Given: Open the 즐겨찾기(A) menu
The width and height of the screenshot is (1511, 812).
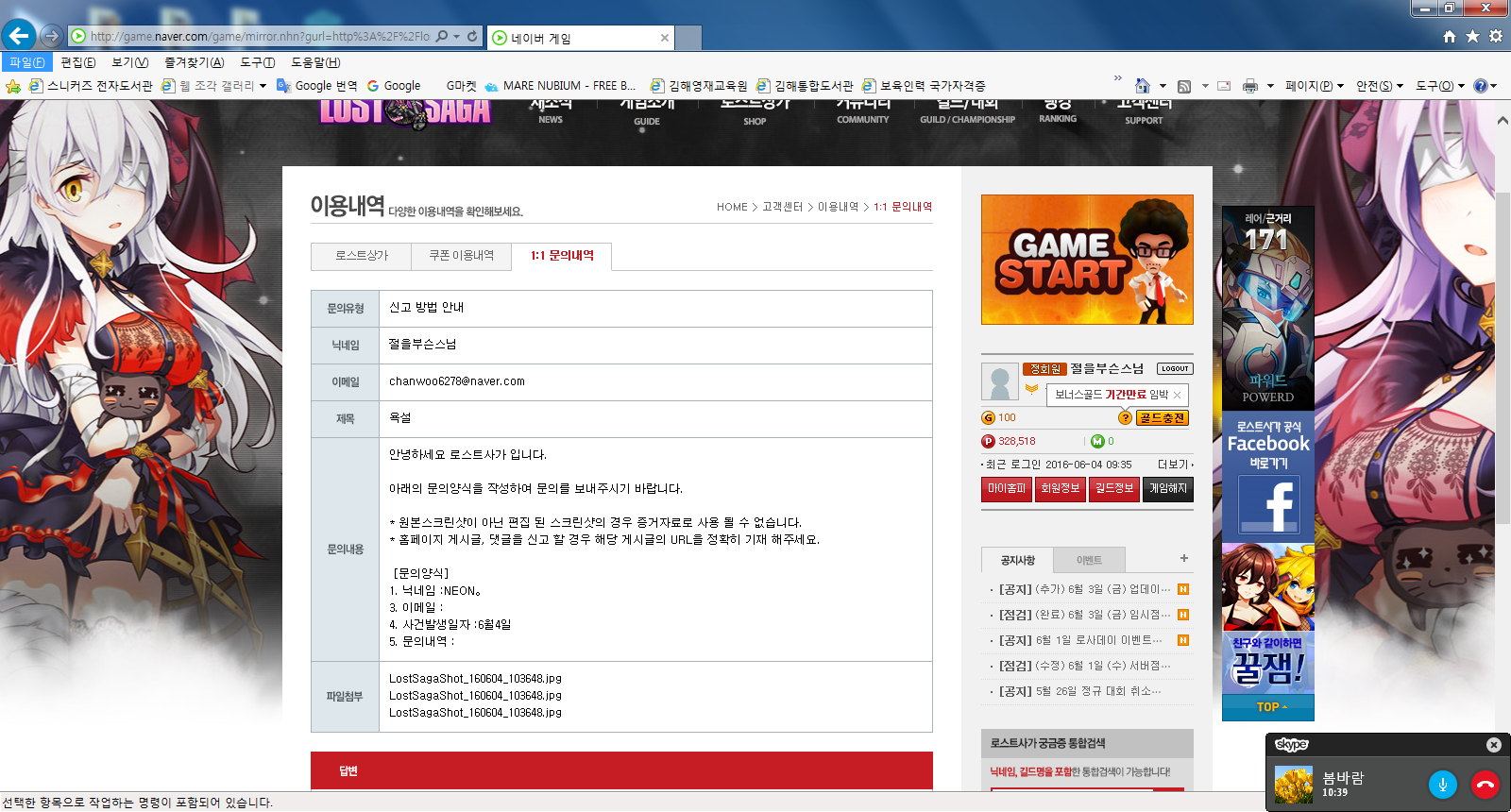Looking at the screenshot, I should pyautogui.click(x=195, y=62).
